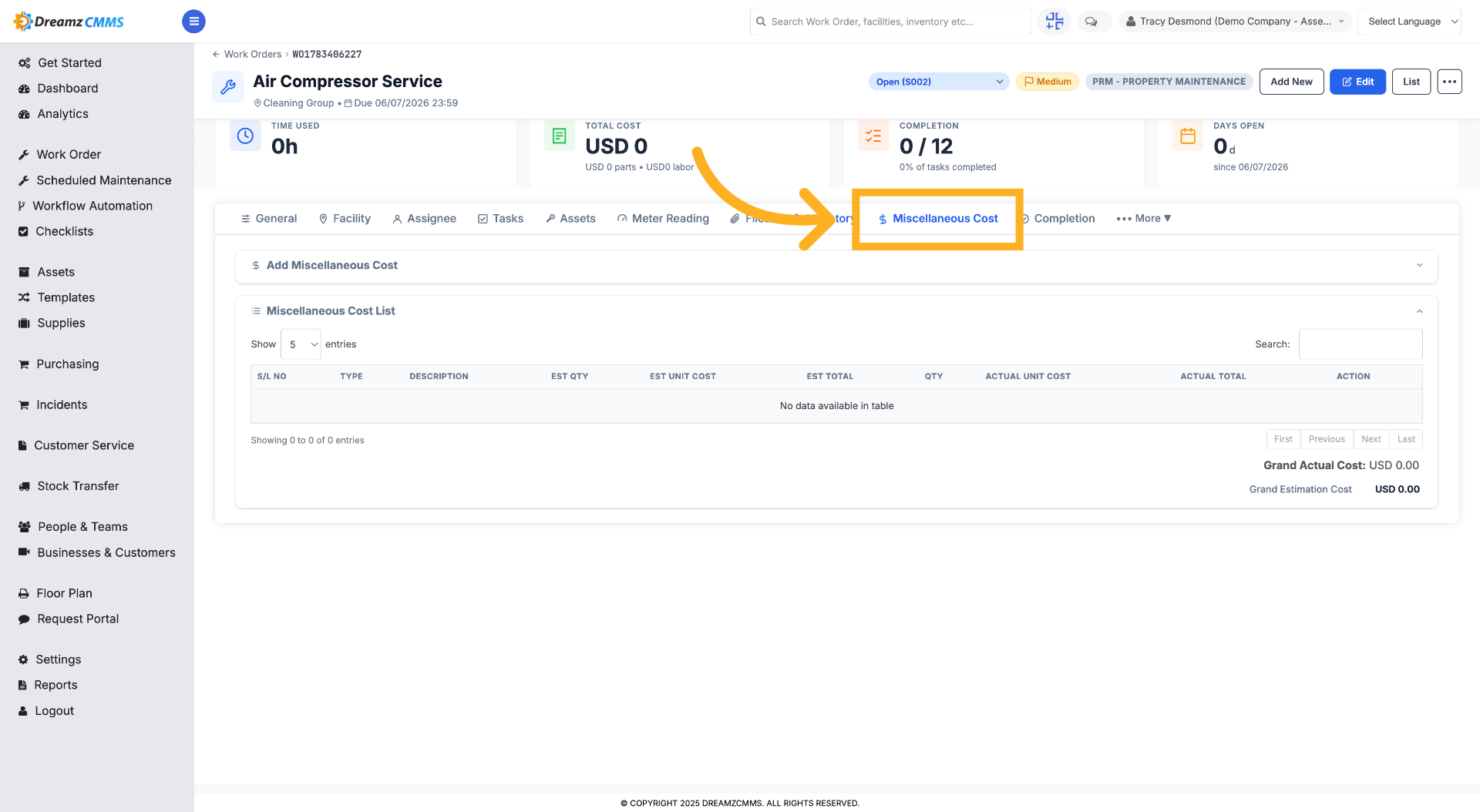Viewport: 1480px width, 812px height.
Task: Focus the global search field
Action: click(890, 22)
